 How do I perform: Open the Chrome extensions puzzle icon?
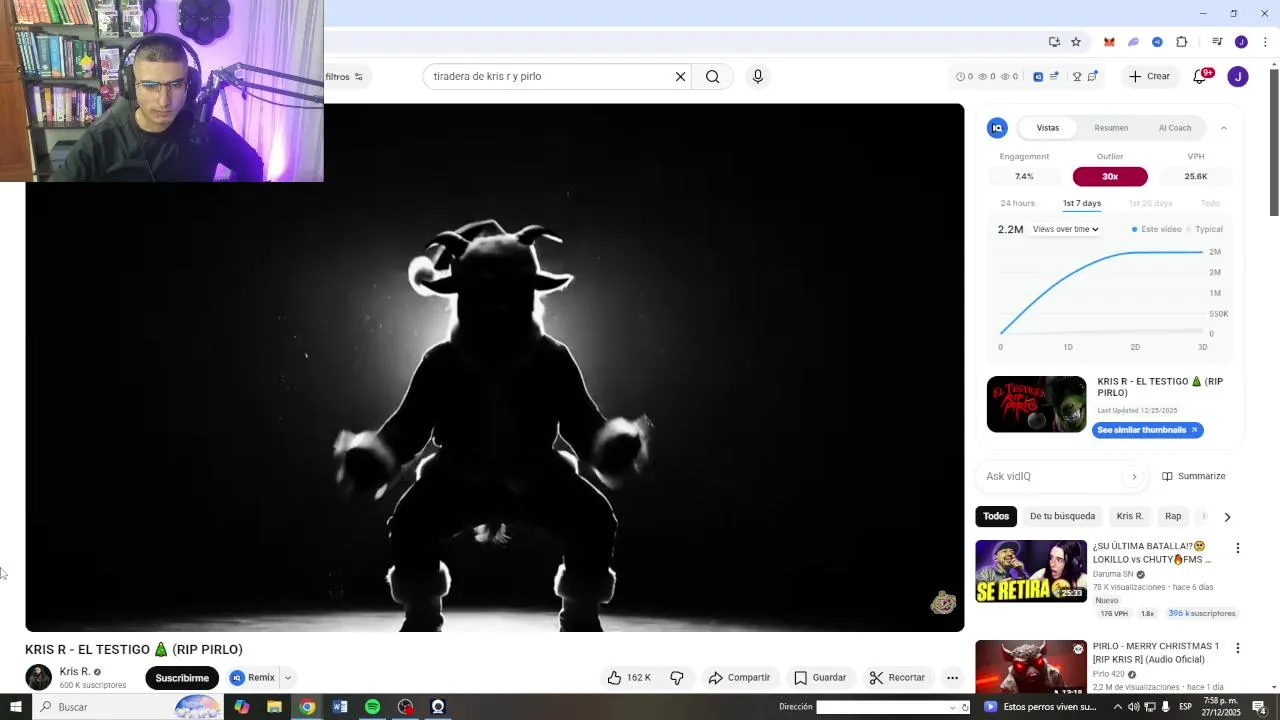1181,42
